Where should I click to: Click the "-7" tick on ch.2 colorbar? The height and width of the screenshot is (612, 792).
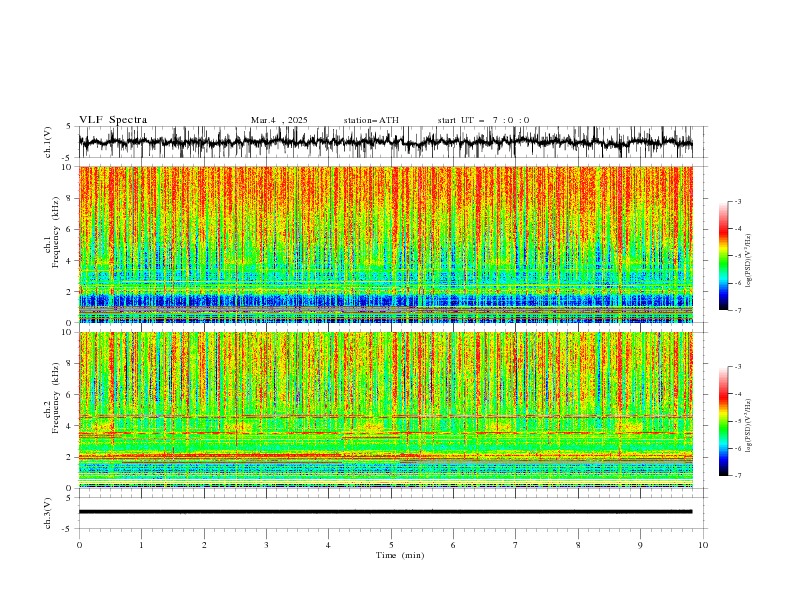[x=737, y=475]
